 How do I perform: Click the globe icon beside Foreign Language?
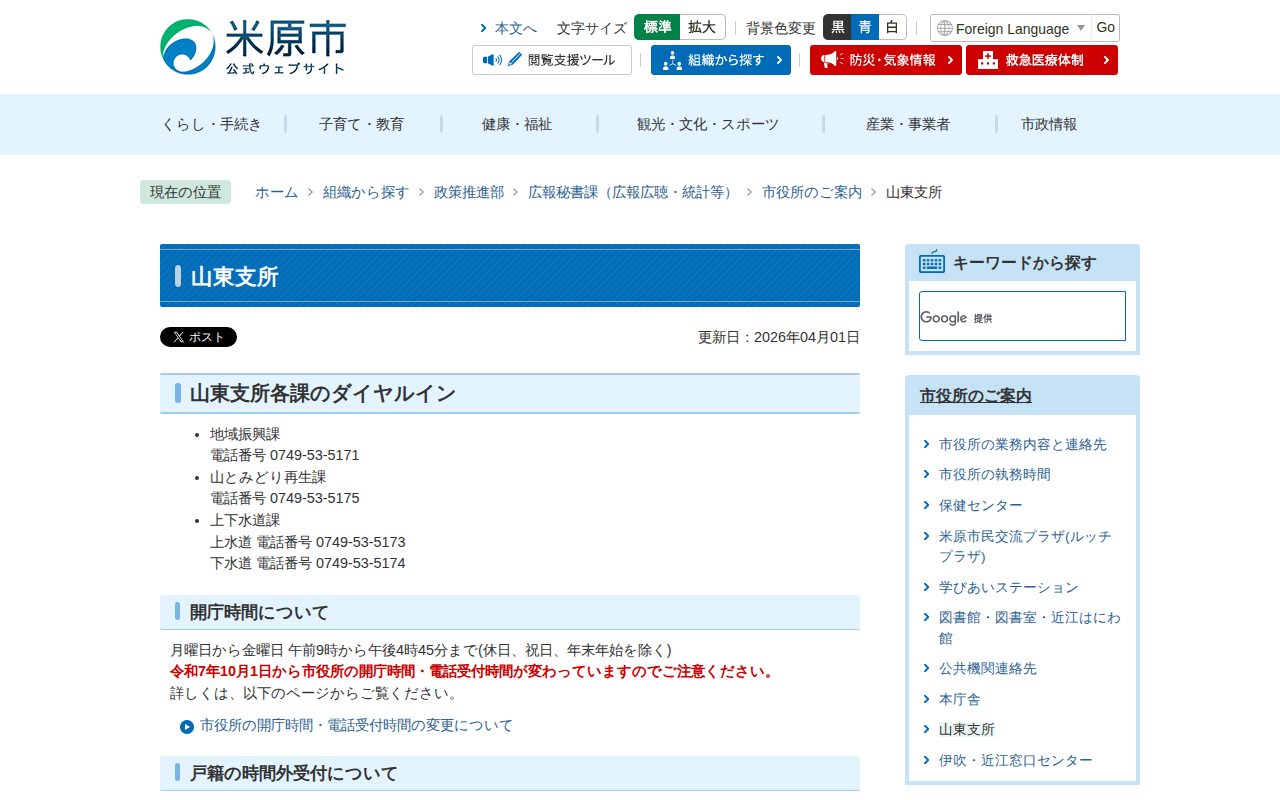(944, 28)
